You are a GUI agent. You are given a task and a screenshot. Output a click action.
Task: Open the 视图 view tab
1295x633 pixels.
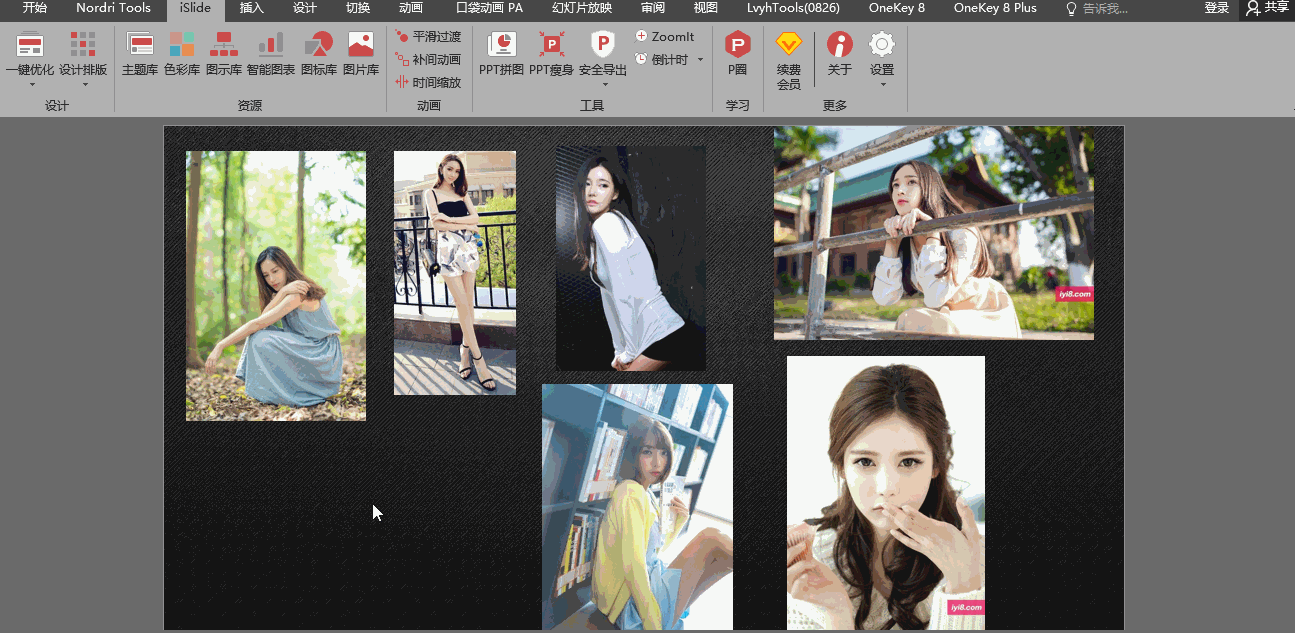(x=706, y=8)
